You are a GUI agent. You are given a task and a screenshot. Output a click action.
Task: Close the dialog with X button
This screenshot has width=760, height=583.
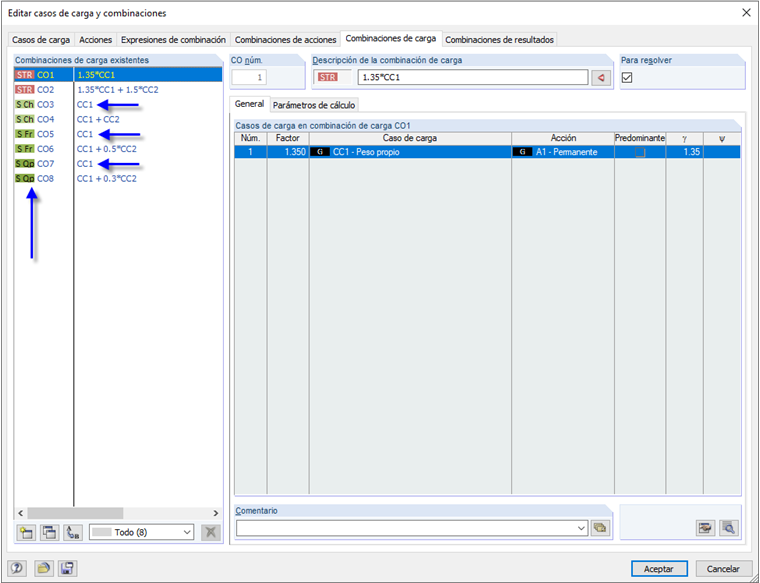[x=746, y=13]
